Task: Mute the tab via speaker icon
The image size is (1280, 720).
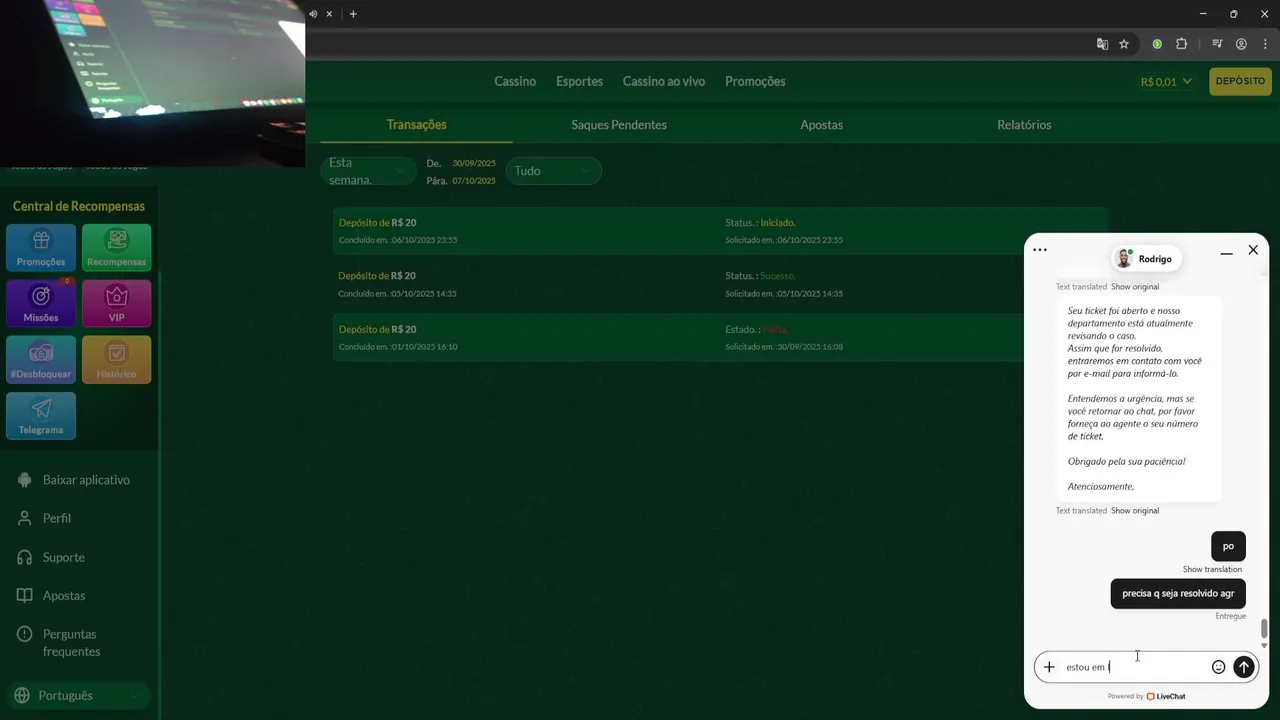Action: [313, 14]
